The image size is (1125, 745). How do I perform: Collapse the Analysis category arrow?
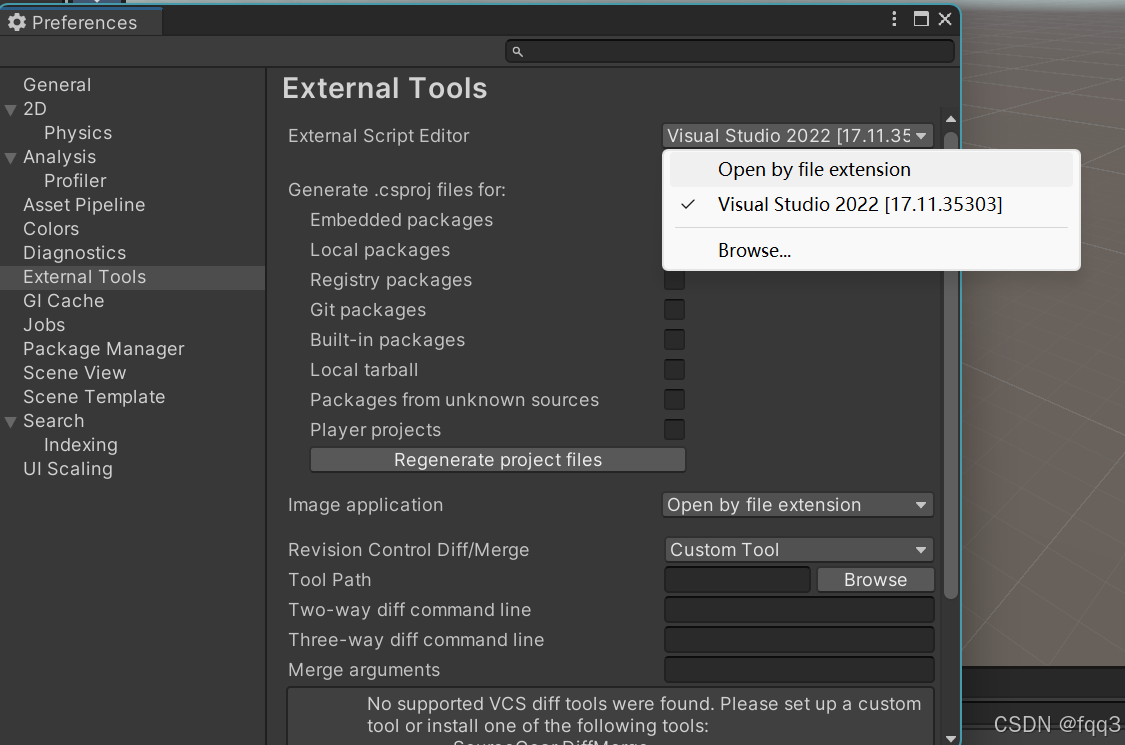coord(10,158)
